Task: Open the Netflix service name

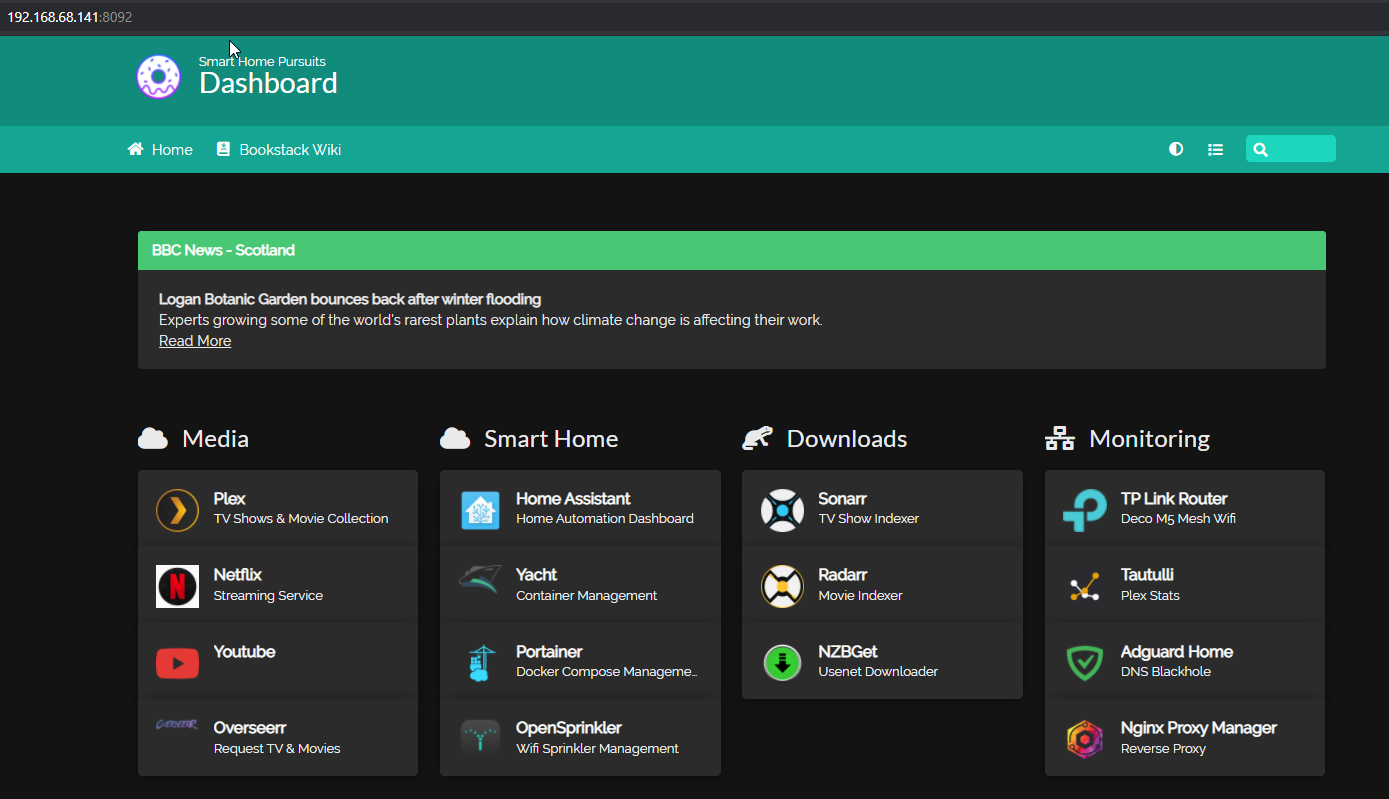Action: [237, 574]
